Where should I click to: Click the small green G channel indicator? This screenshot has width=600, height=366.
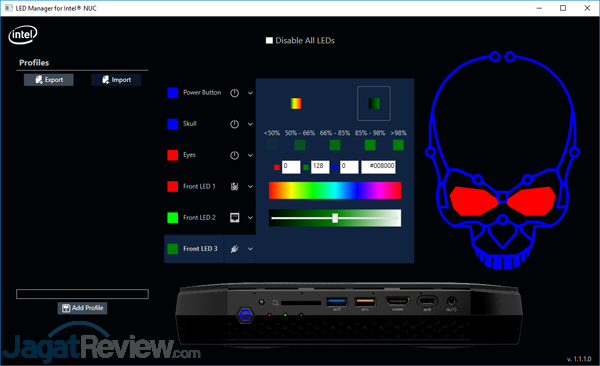pyautogui.click(x=306, y=167)
